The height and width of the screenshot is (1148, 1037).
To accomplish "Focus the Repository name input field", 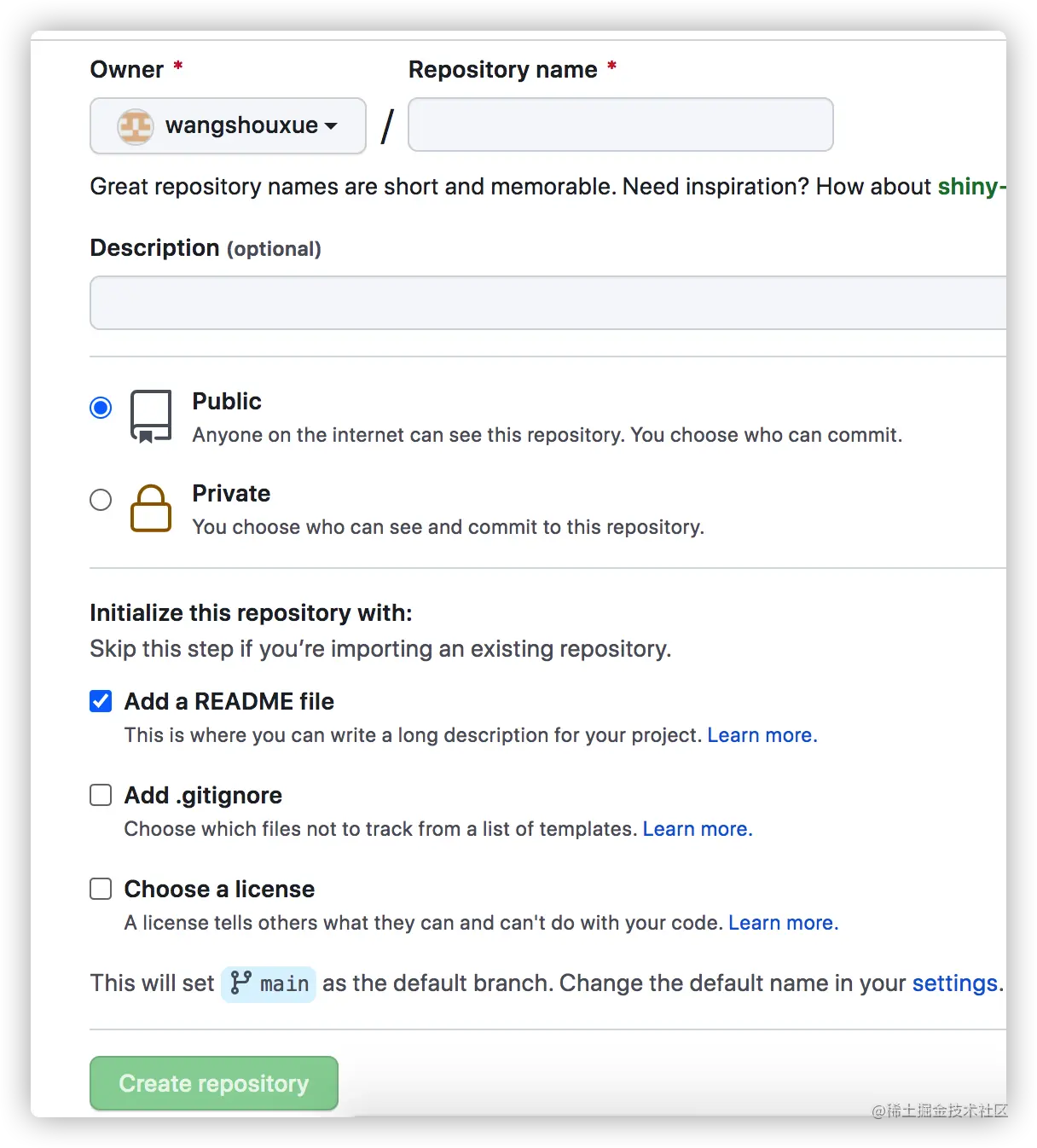I will coord(620,125).
